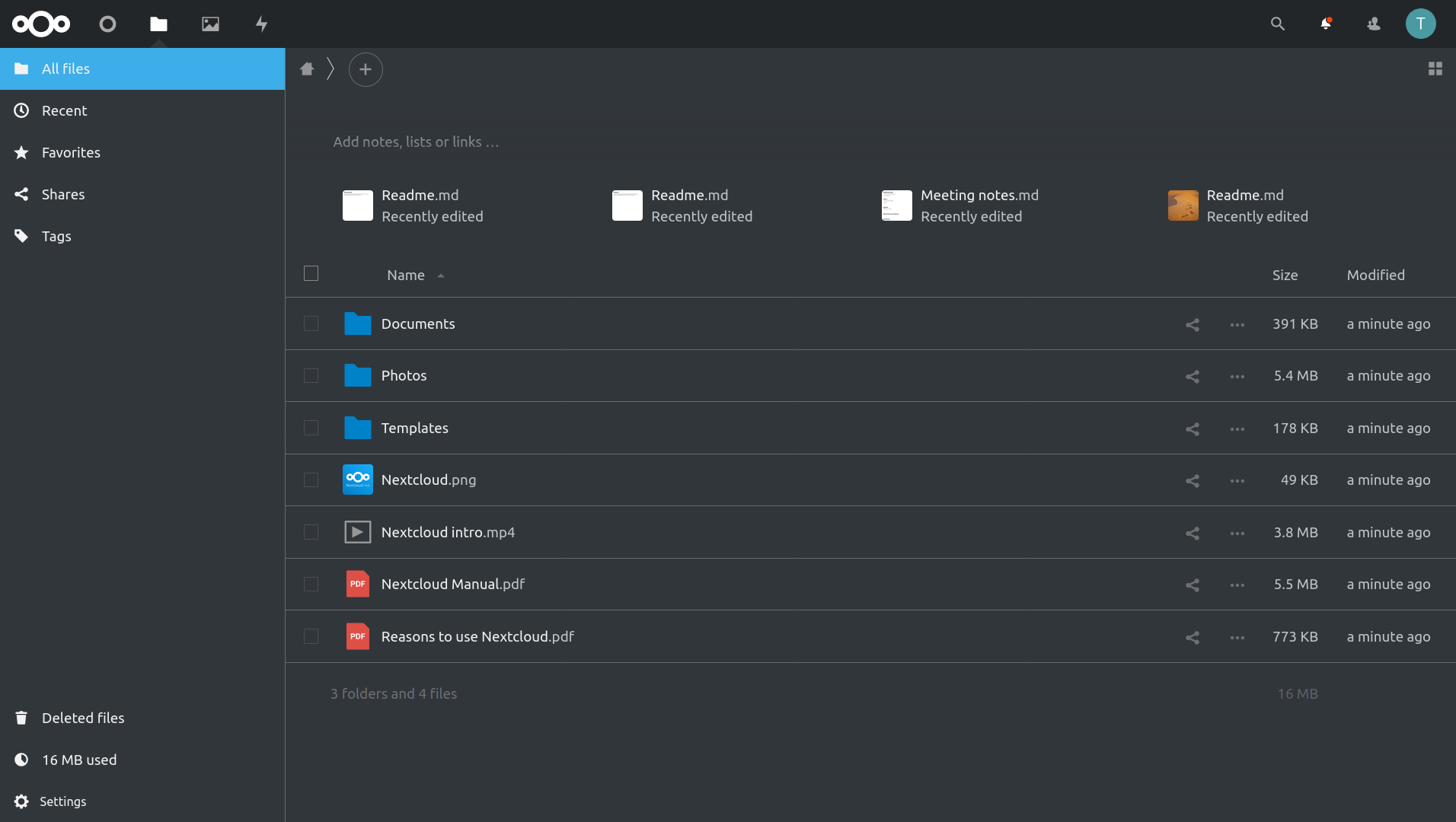The width and height of the screenshot is (1456, 822).
Task: Sort files by Name column
Action: pyautogui.click(x=406, y=275)
